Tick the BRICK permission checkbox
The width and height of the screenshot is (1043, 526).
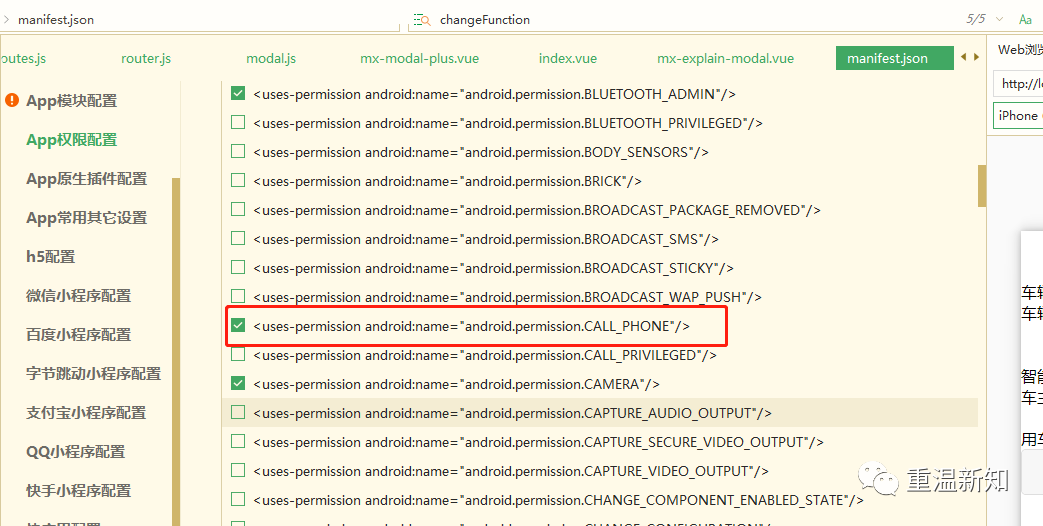(237, 180)
